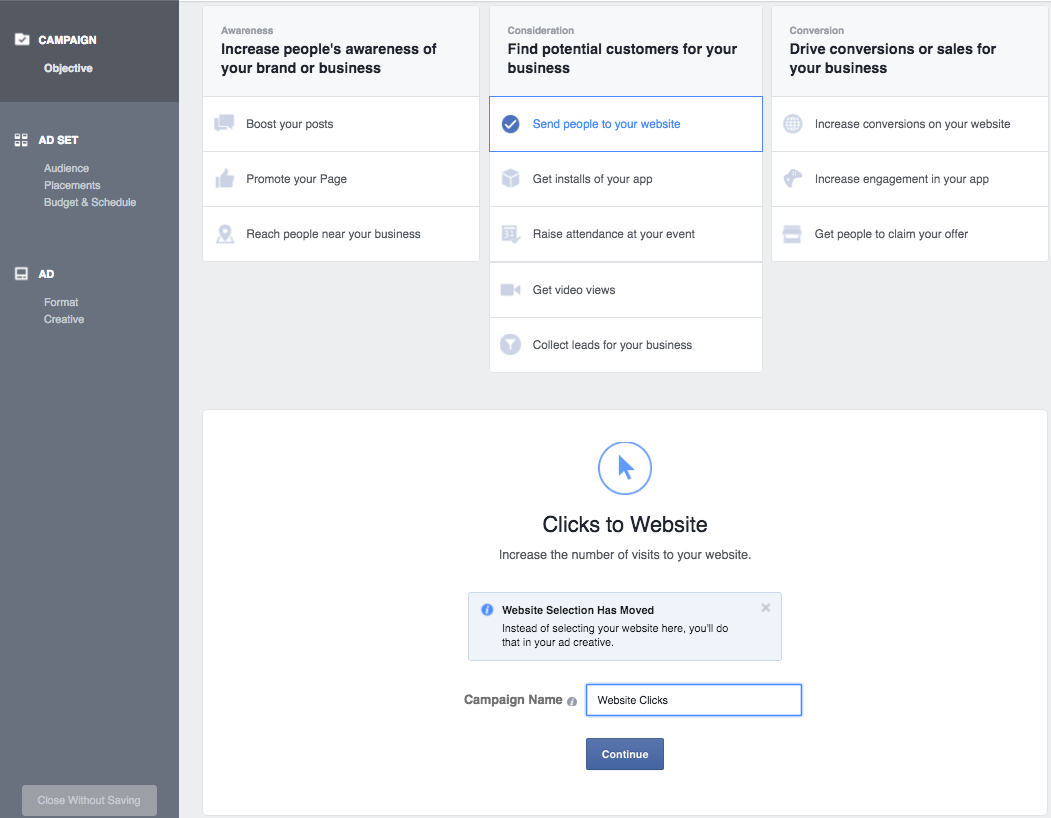Click the Clicks to Website title
The image size is (1051, 818).
(625, 524)
